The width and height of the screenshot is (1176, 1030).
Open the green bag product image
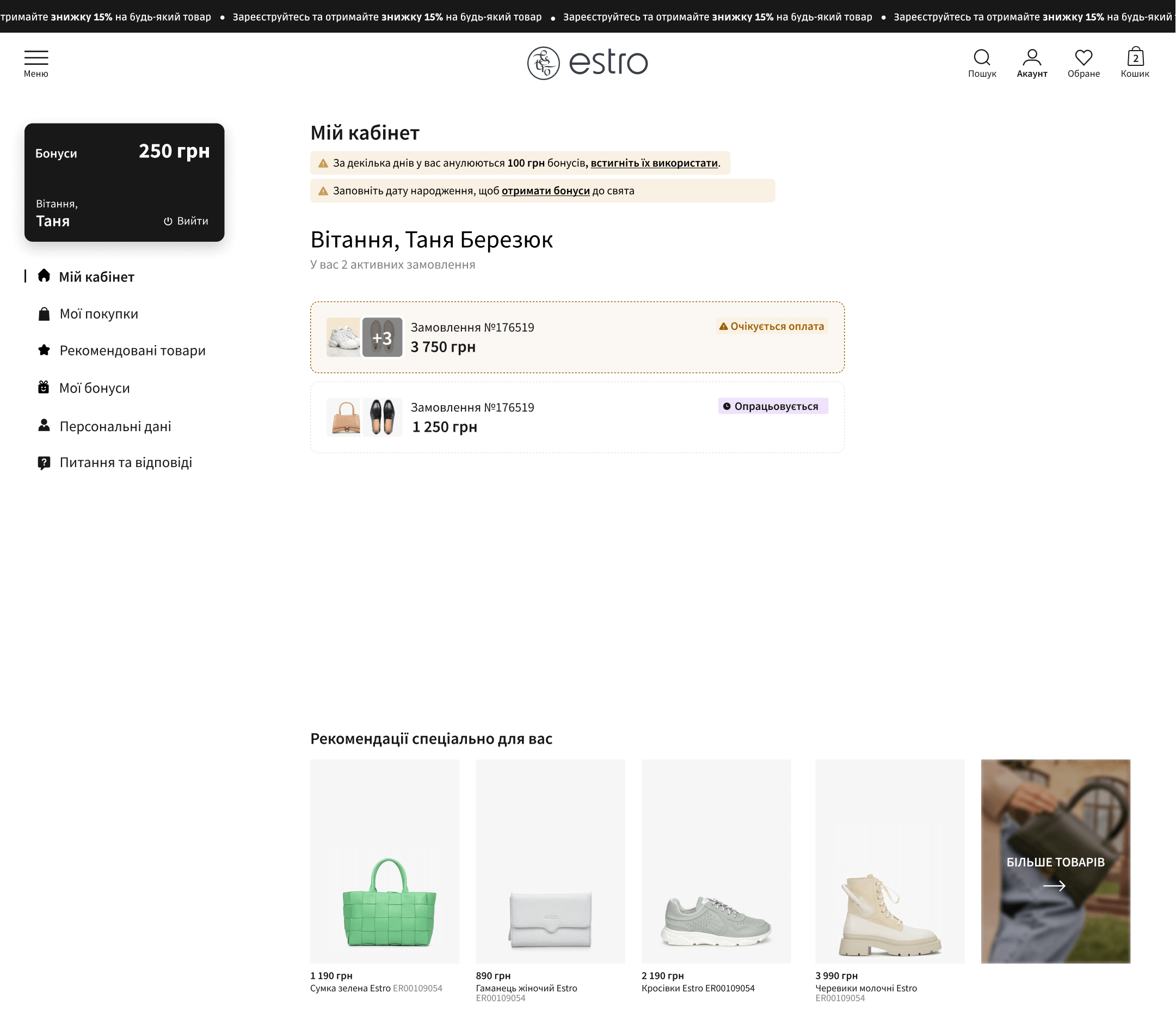(x=385, y=862)
